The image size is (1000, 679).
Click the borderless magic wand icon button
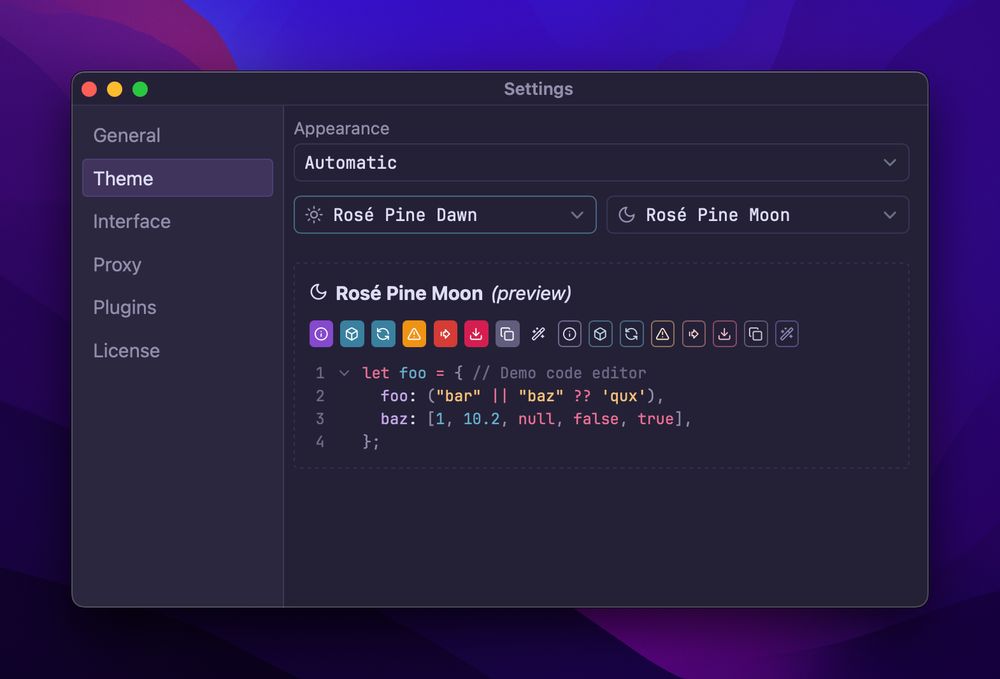click(538, 334)
